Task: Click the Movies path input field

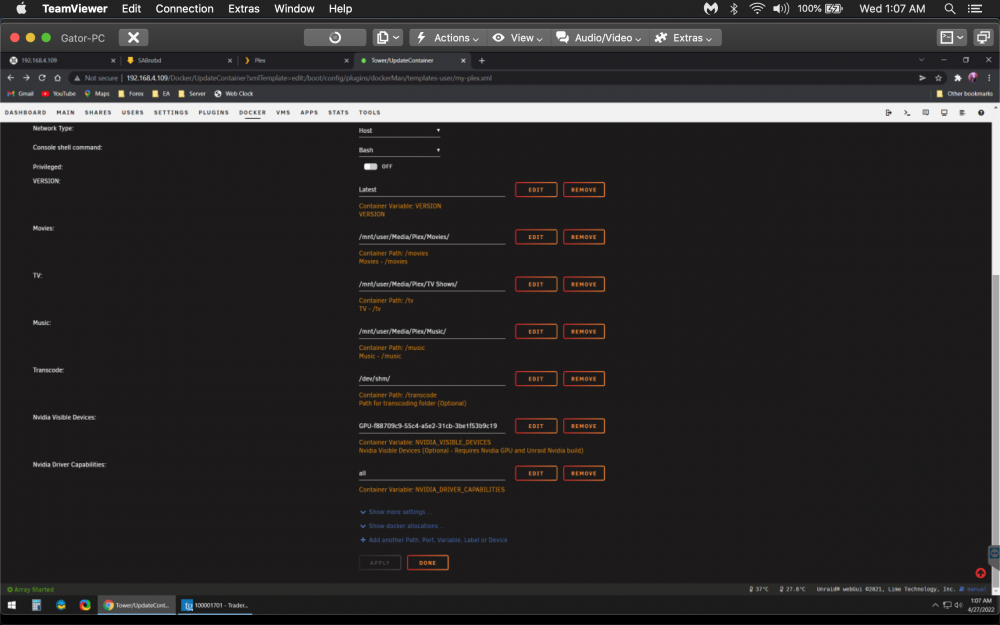Action: pyautogui.click(x=432, y=237)
